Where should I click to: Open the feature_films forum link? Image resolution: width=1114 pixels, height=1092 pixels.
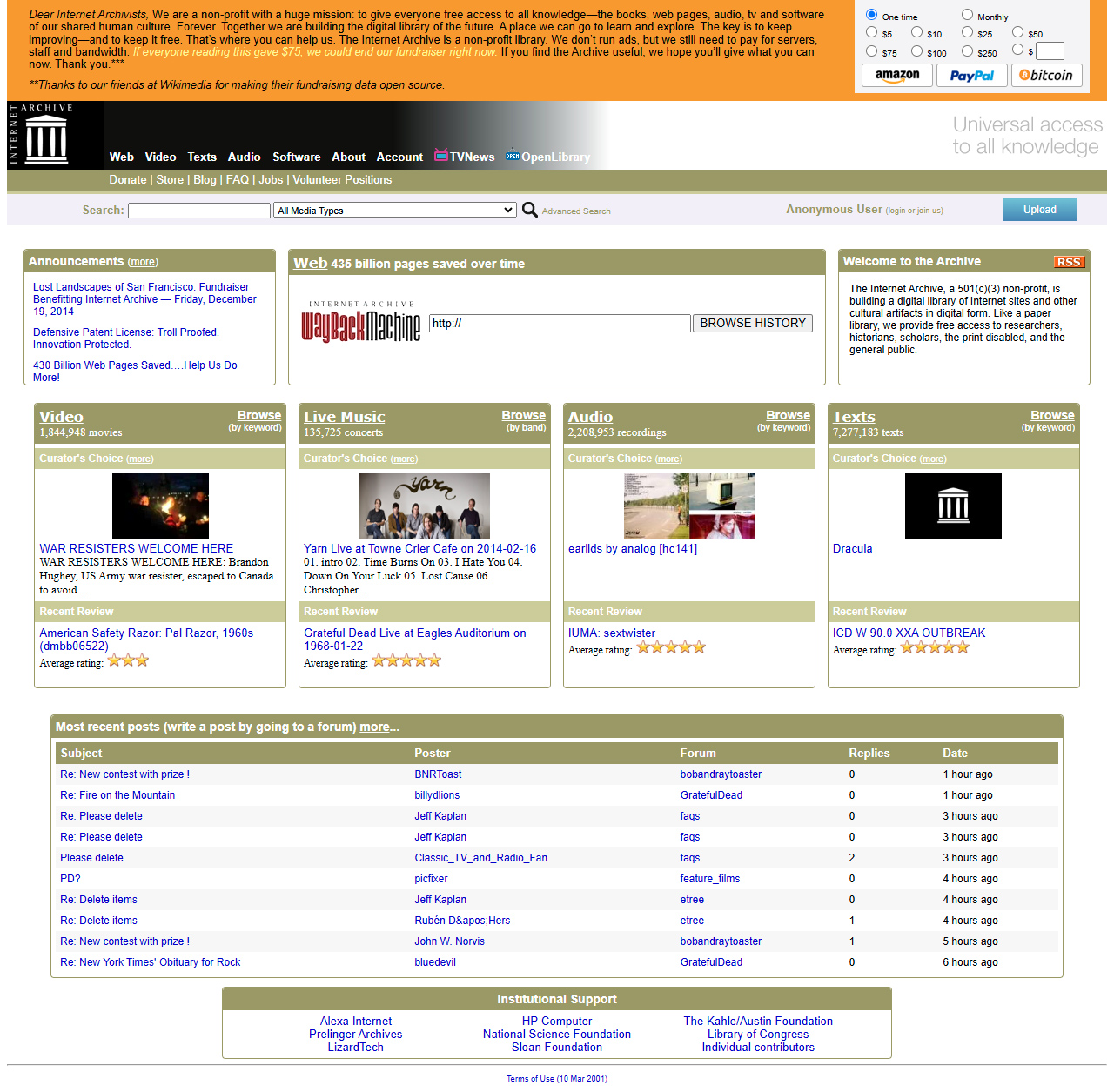pyautogui.click(x=710, y=879)
